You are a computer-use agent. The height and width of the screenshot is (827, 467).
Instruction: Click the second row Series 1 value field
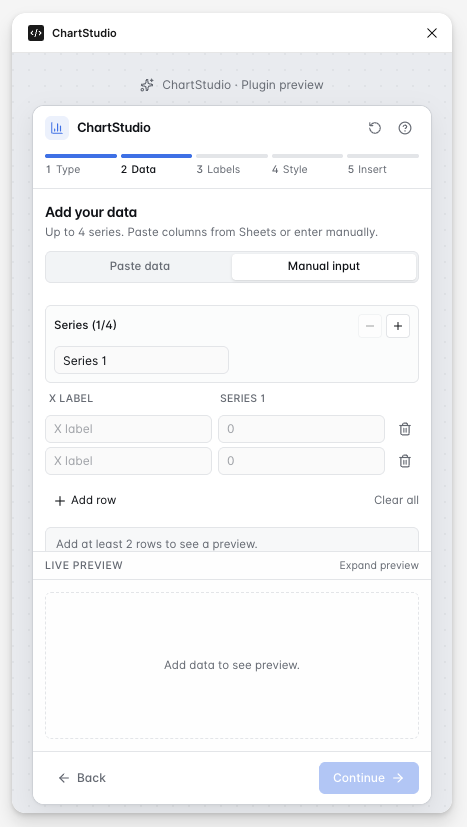(301, 461)
